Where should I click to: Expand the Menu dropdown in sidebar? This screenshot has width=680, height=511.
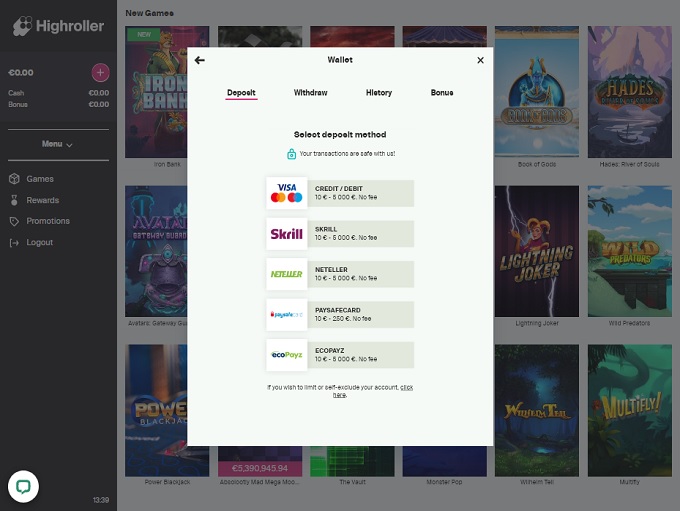57,144
